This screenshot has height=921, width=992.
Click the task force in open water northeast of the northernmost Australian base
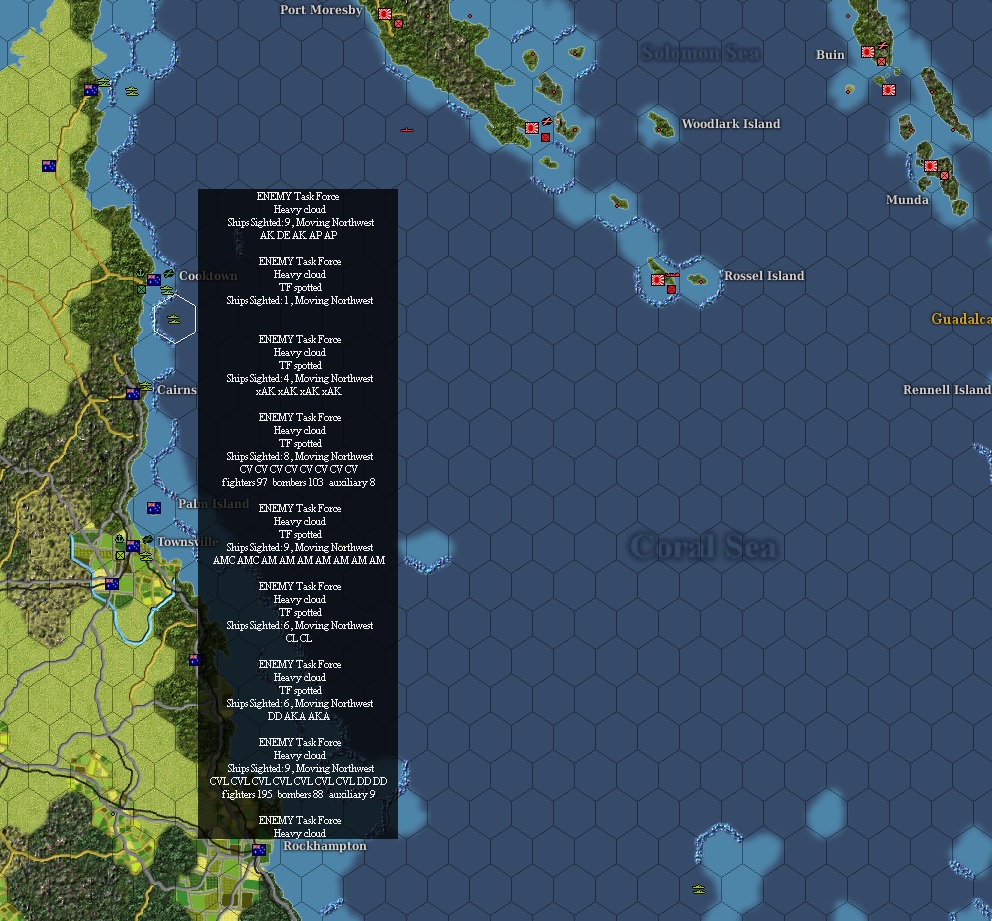pos(132,92)
